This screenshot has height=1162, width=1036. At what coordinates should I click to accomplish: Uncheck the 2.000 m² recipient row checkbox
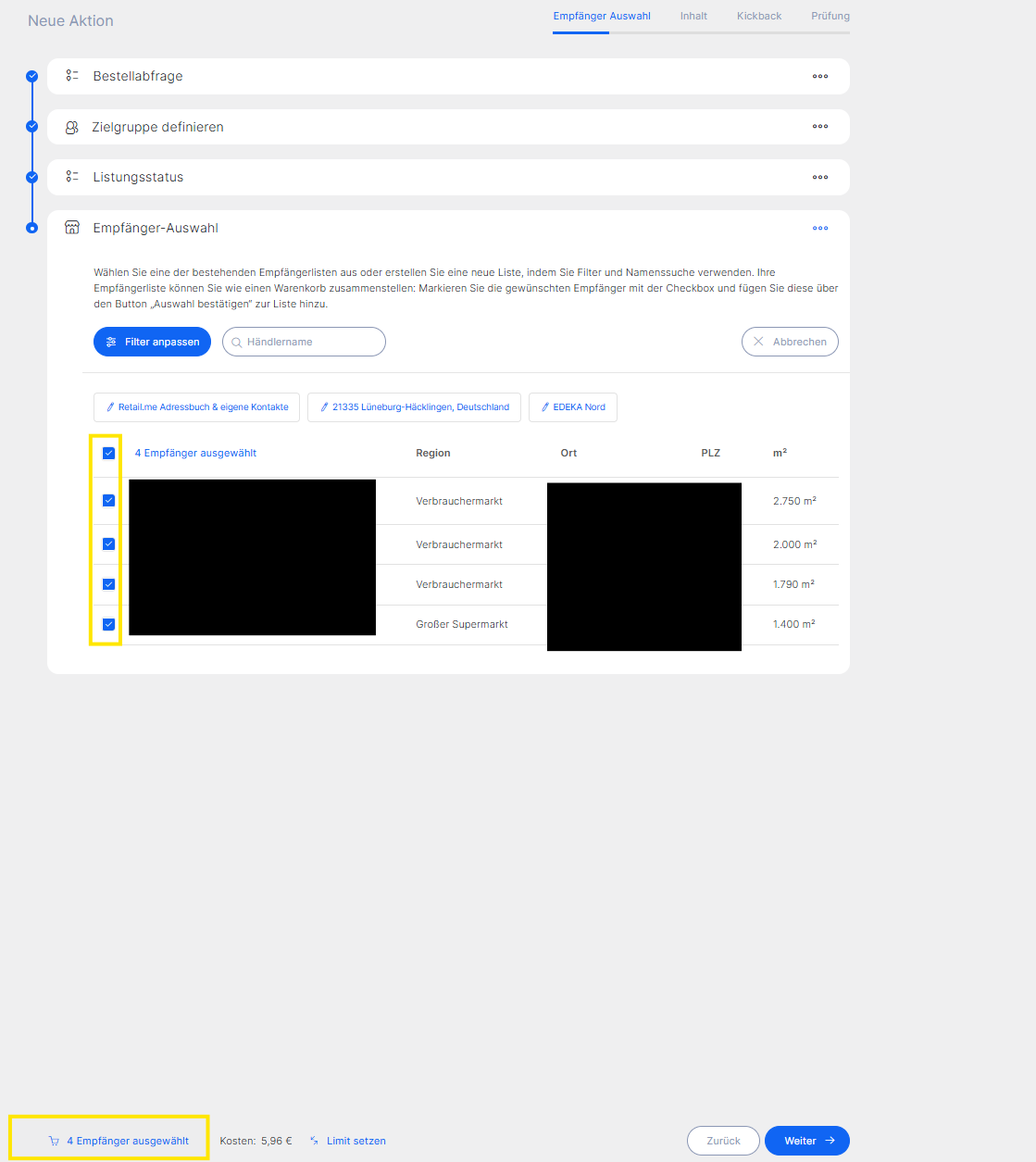(108, 544)
